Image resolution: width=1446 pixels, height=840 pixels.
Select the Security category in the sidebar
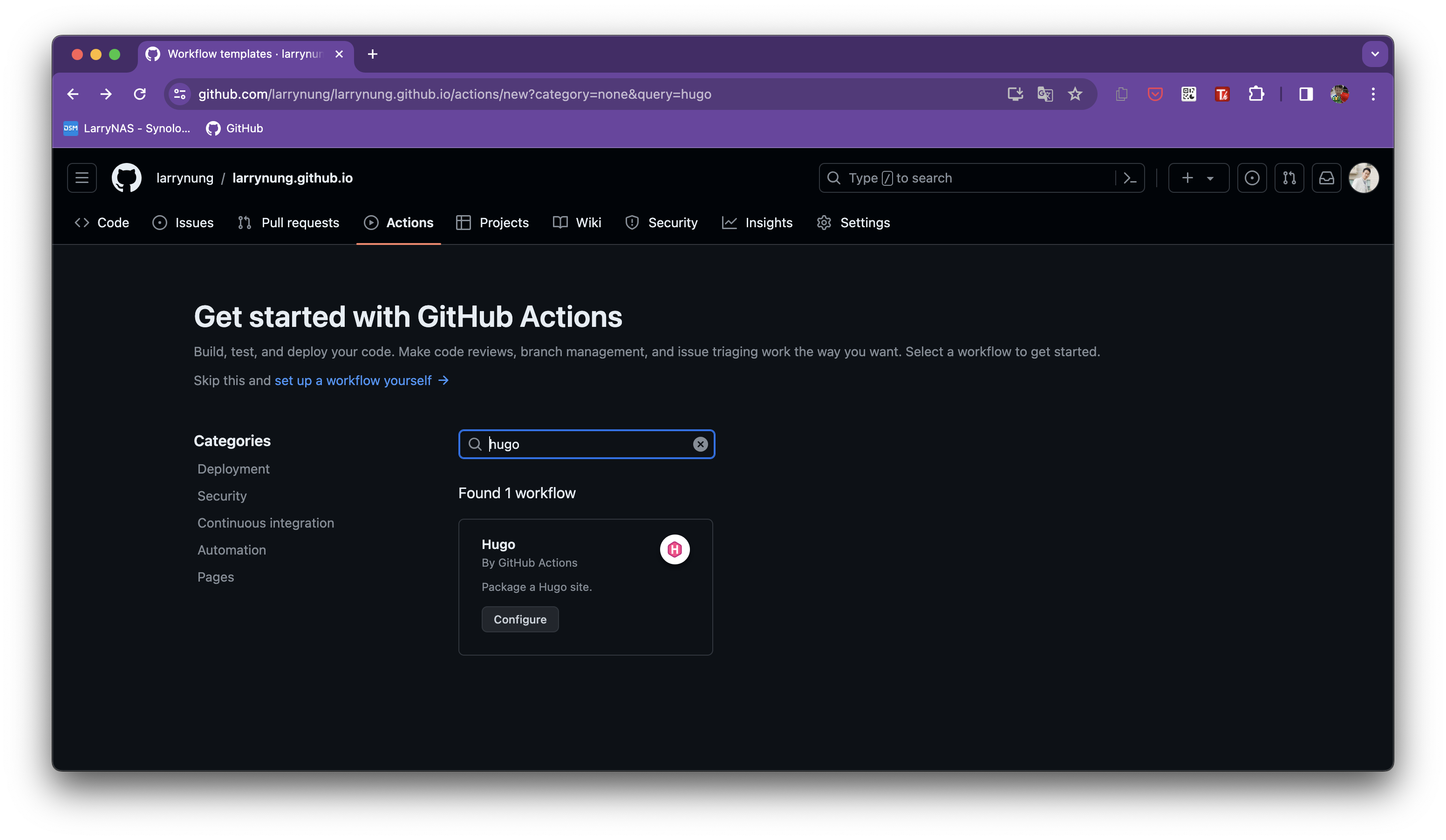[222, 496]
